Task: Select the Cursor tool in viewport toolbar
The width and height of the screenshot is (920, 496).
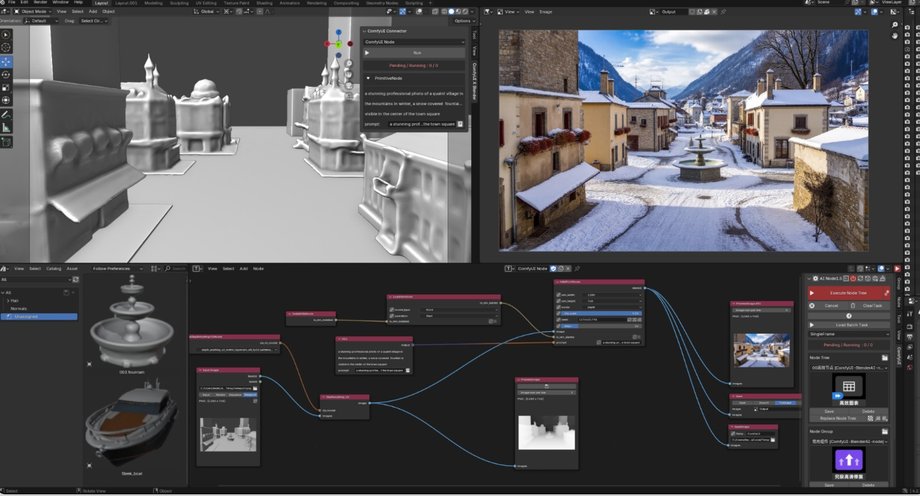Action: coord(6,48)
